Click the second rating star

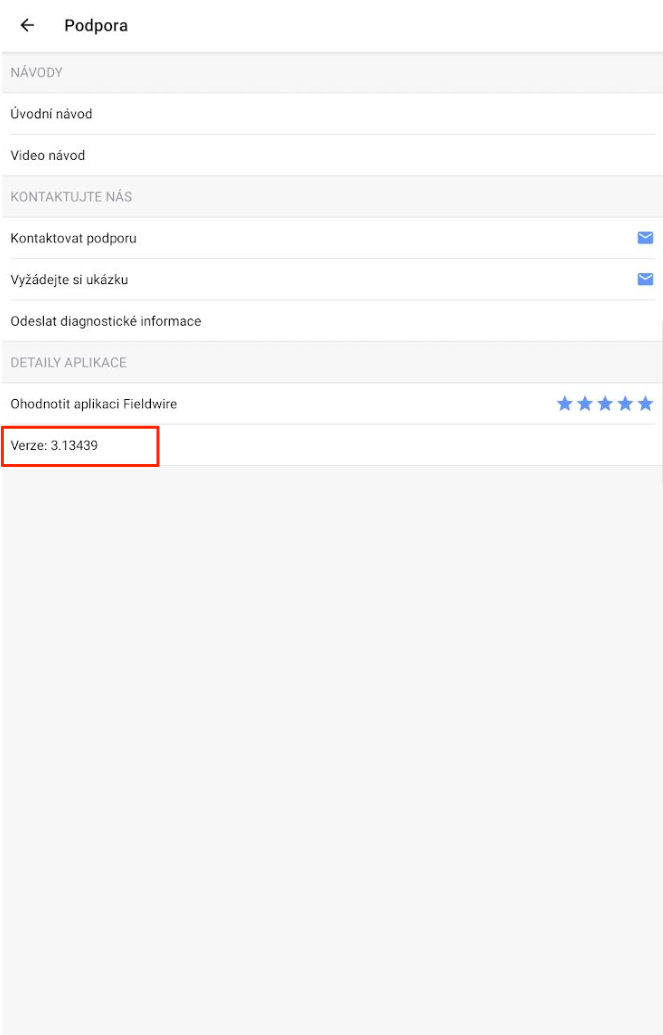click(x=585, y=404)
